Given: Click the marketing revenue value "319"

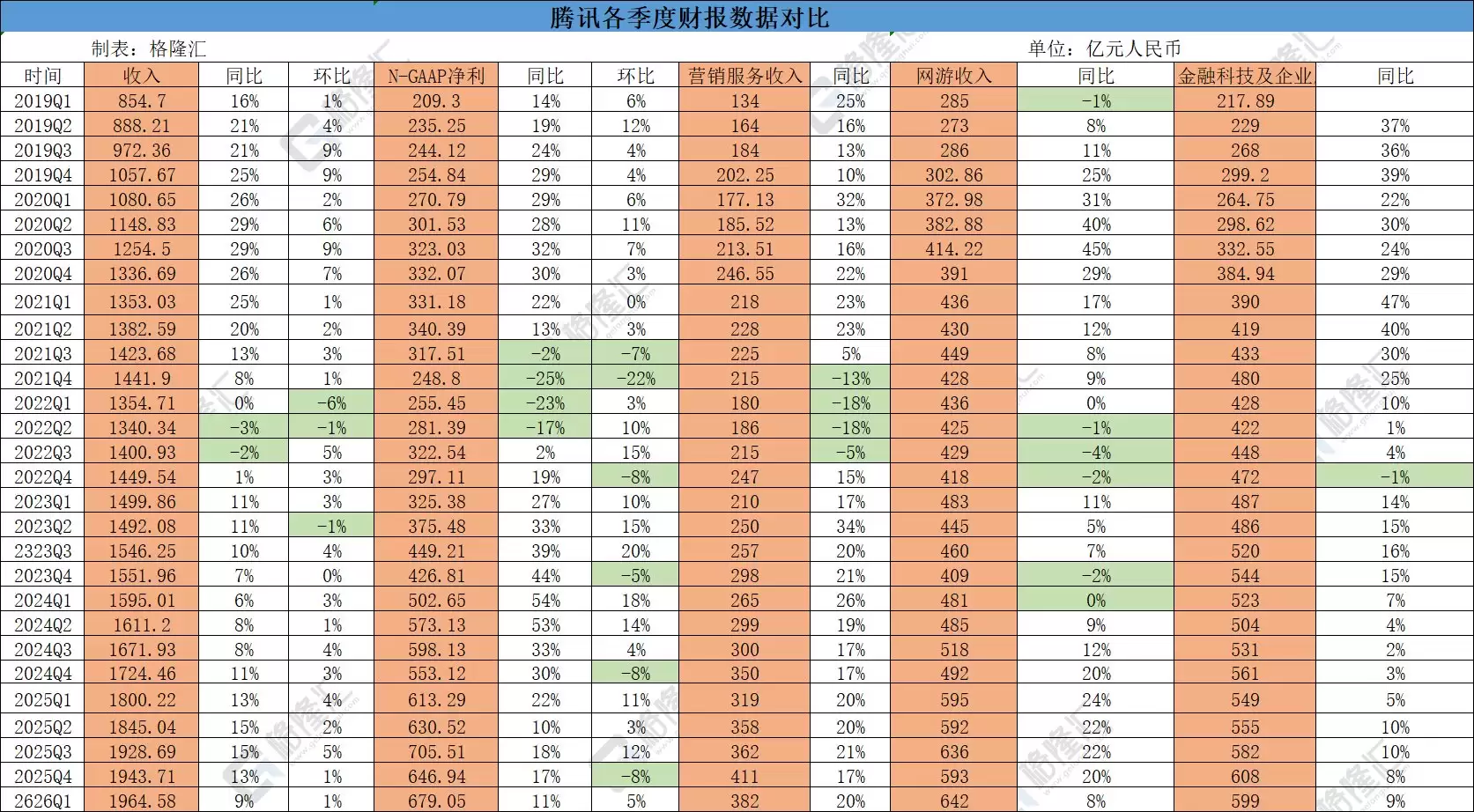Looking at the screenshot, I should [744, 700].
